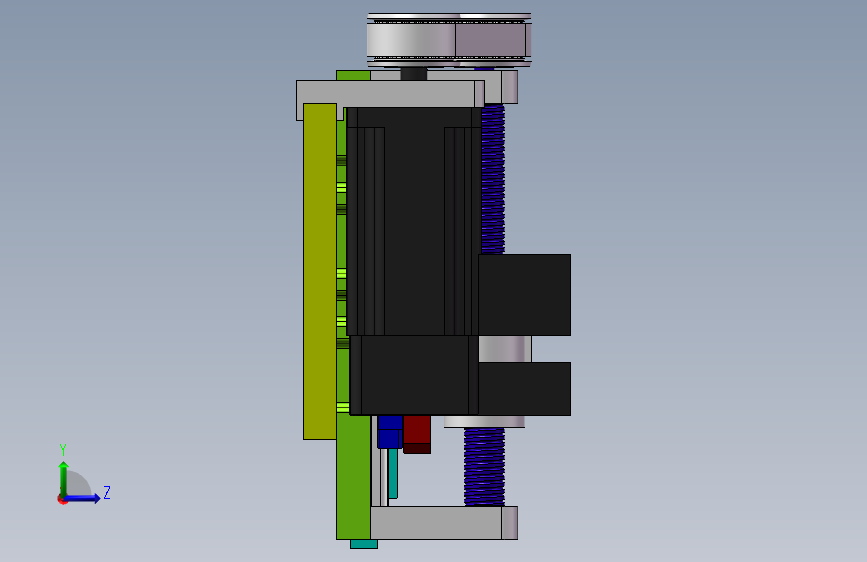Select the gray top mounting bracket
The height and width of the screenshot is (562, 867).
coord(390,93)
